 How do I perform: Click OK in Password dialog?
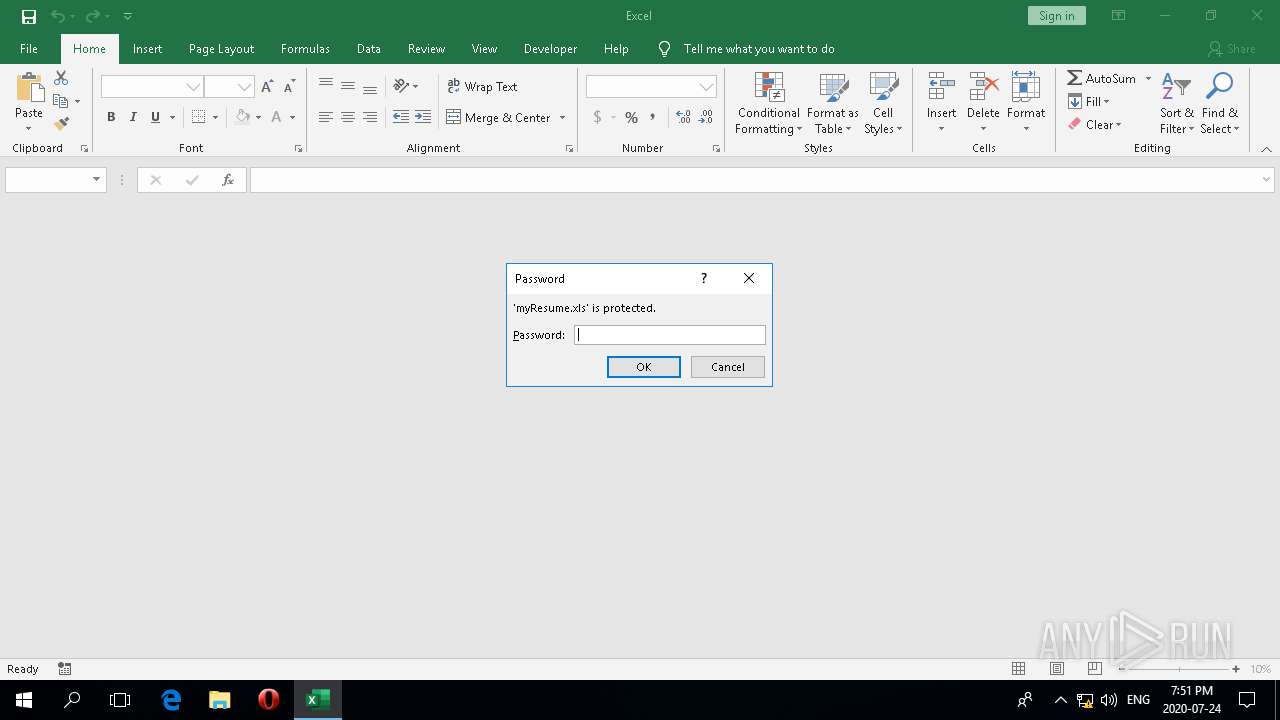(644, 367)
